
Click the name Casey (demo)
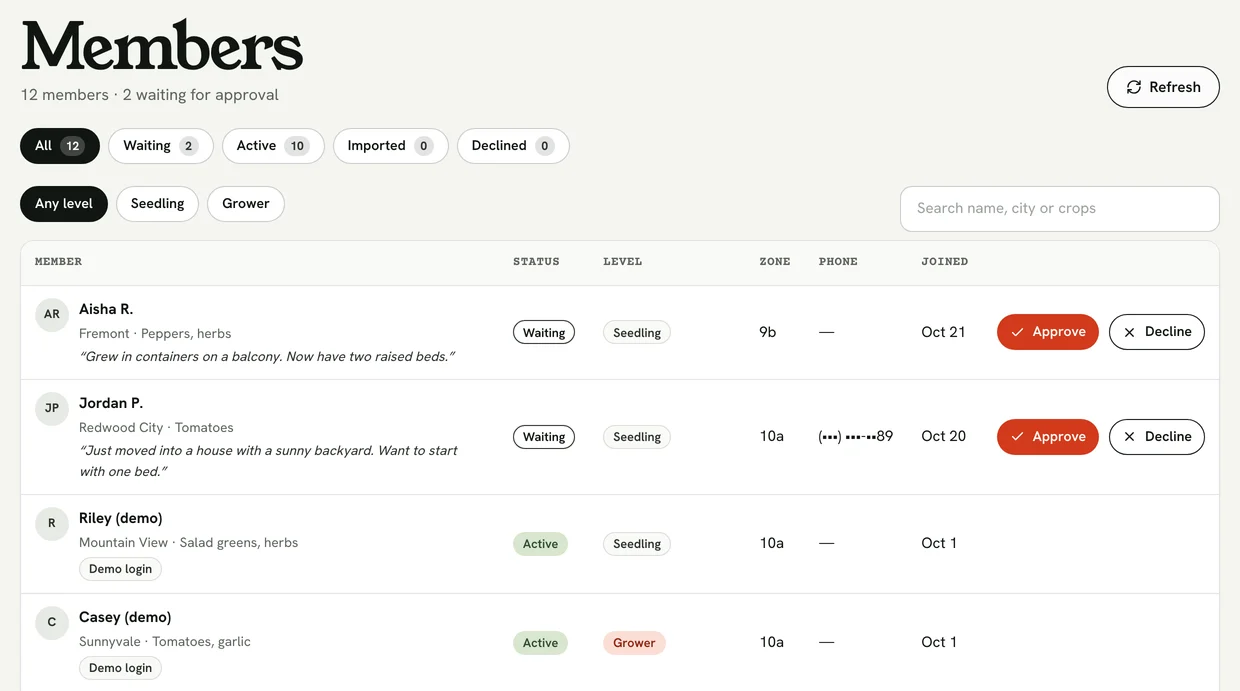click(125, 618)
